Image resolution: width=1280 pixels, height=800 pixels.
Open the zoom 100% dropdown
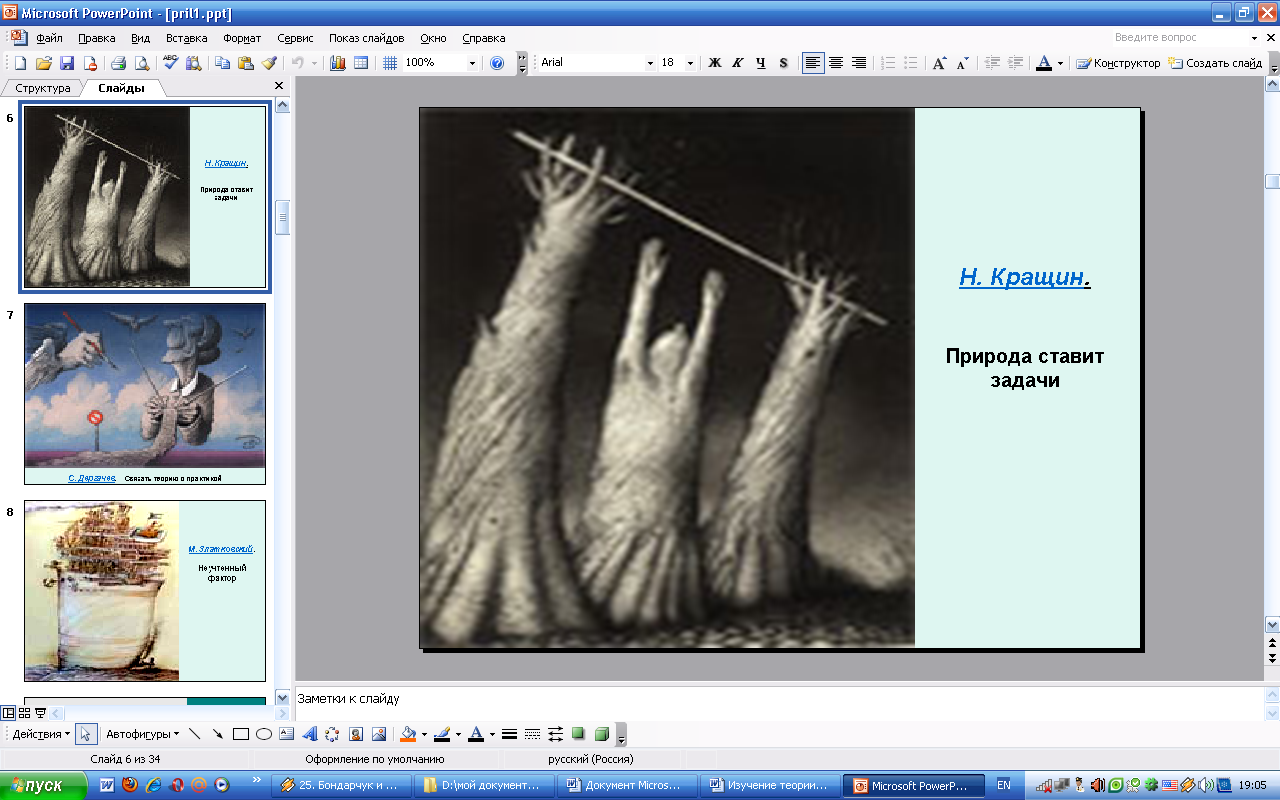click(x=472, y=63)
